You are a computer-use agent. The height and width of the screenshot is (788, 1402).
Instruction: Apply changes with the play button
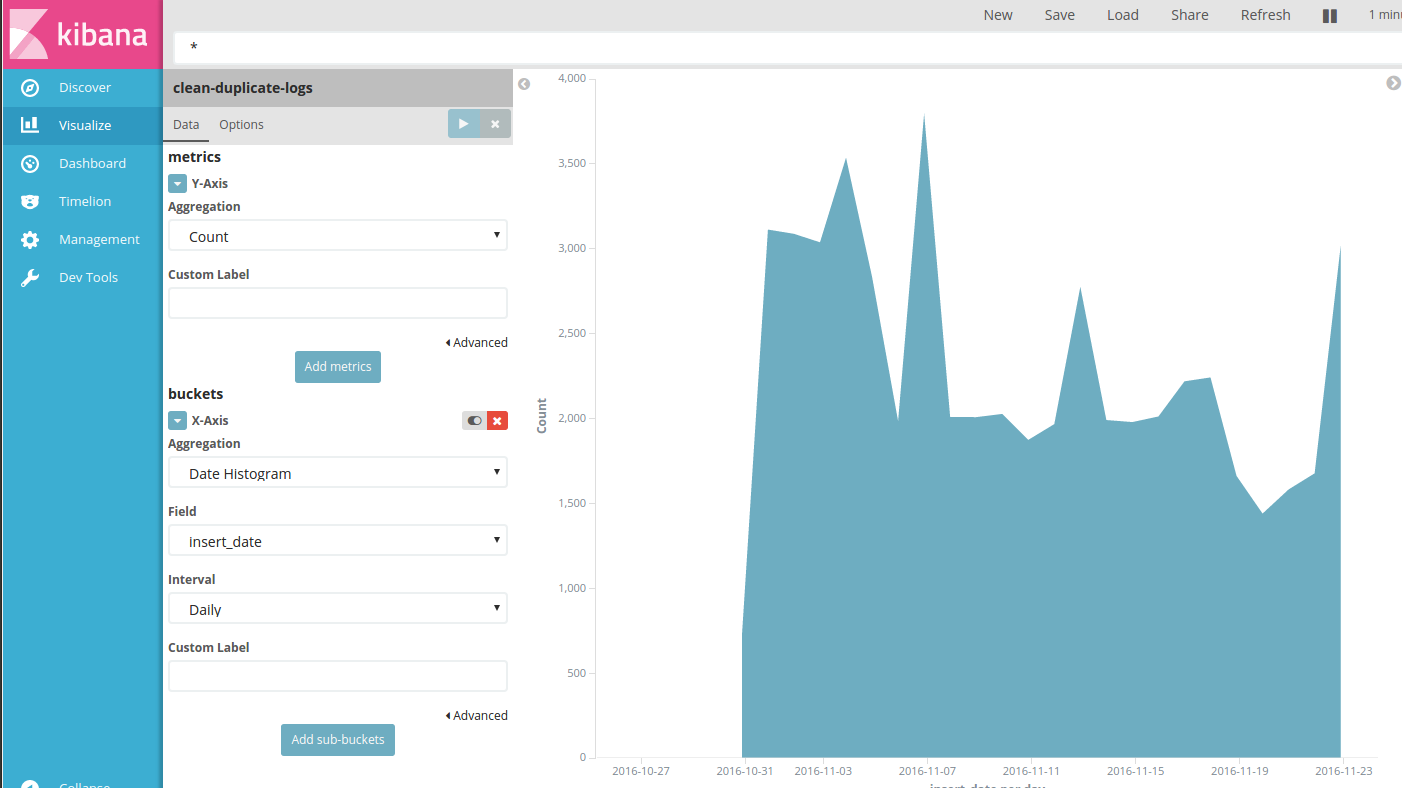coord(463,123)
